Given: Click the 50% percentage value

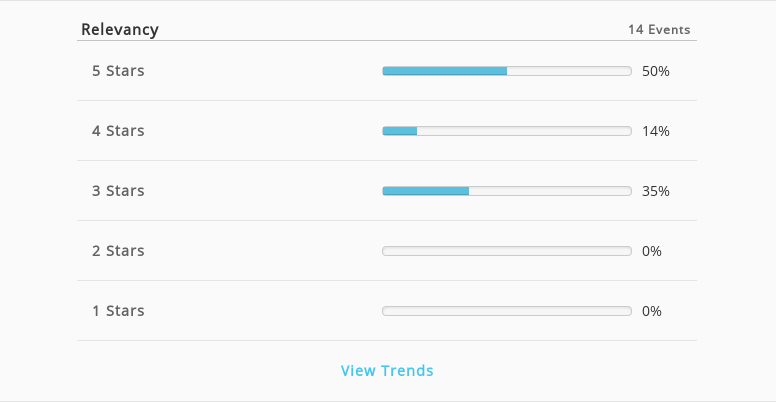Looking at the screenshot, I should pos(656,71).
